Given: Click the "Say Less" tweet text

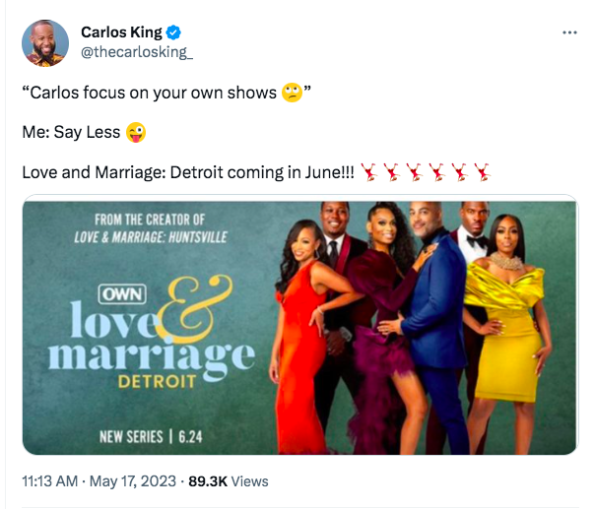Looking at the screenshot, I should [x=87, y=132].
